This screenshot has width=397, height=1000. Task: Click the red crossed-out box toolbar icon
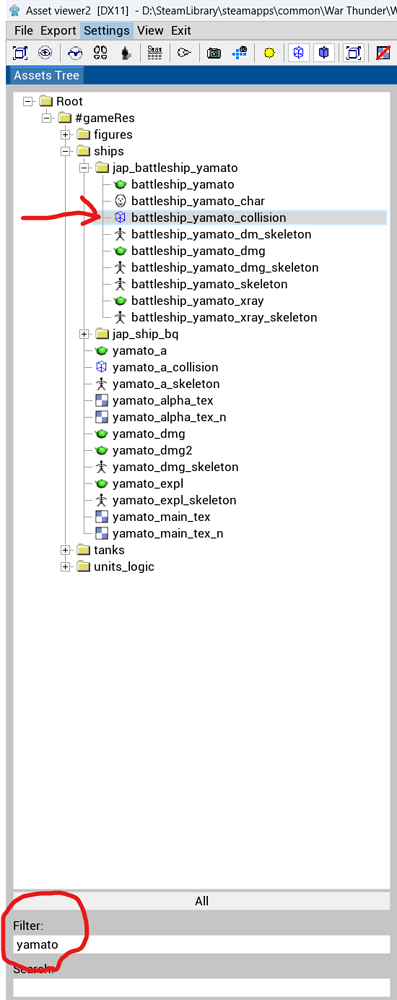point(384,54)
